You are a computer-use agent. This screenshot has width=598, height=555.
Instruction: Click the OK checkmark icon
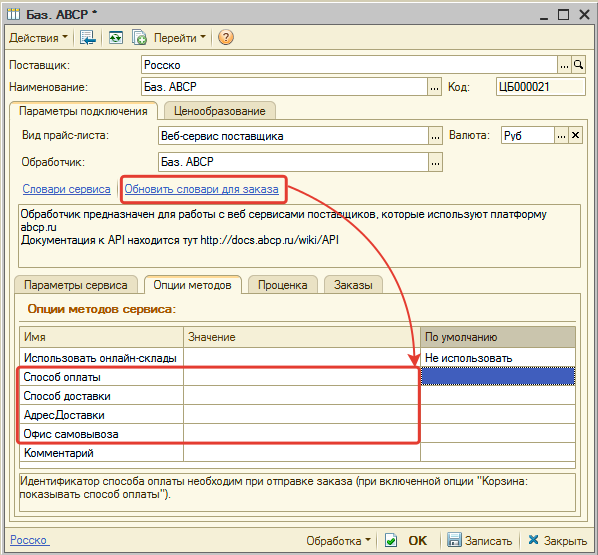coord(391,540)
